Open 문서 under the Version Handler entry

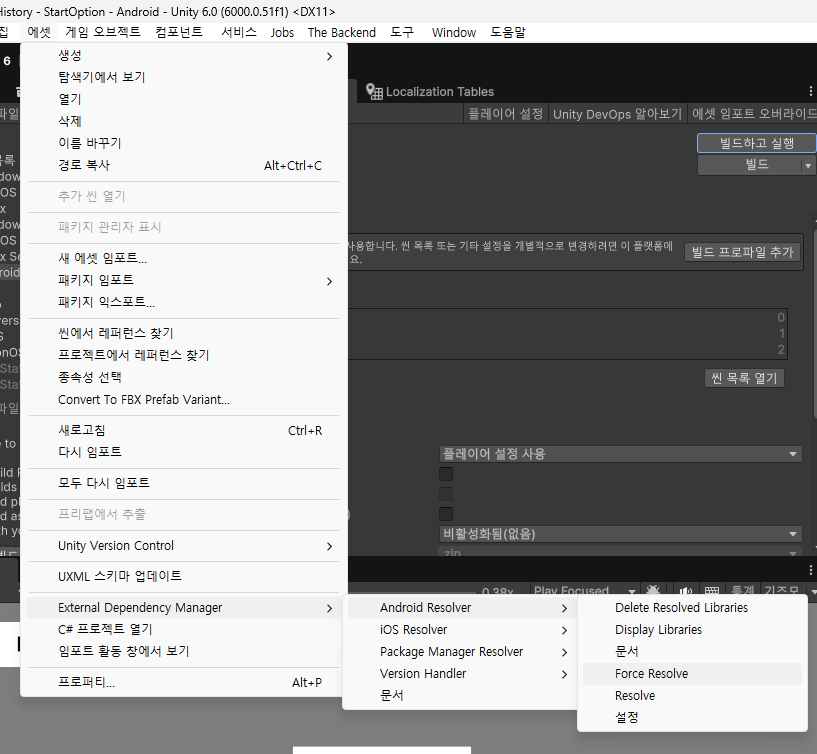pos(462,696)
